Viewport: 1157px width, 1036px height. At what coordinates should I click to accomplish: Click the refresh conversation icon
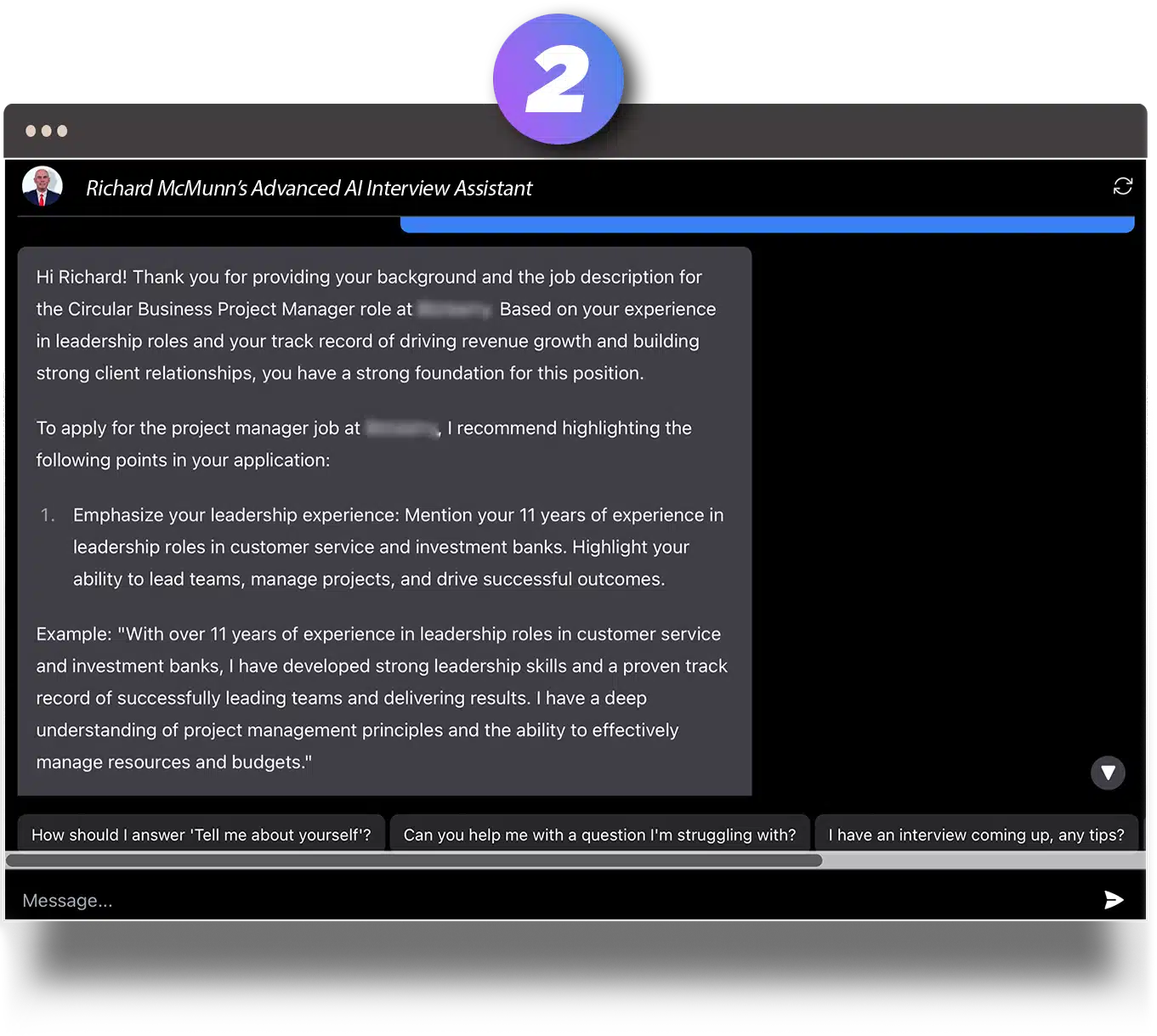pyautogui.click(x=1122, y=186)
